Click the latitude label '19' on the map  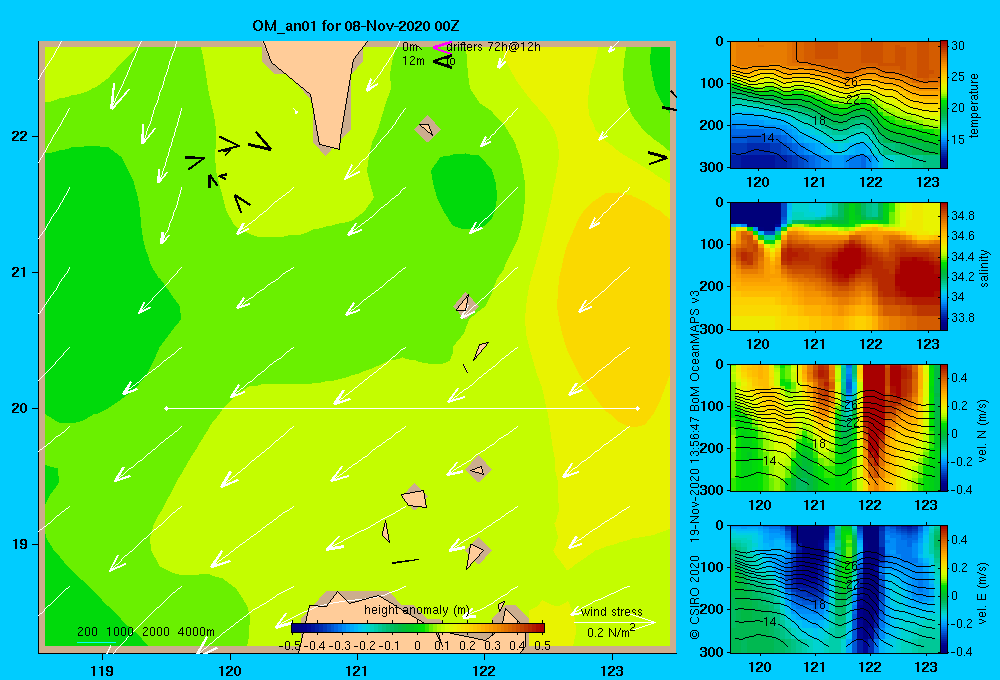pyautogui.click(x=19, y=544)
